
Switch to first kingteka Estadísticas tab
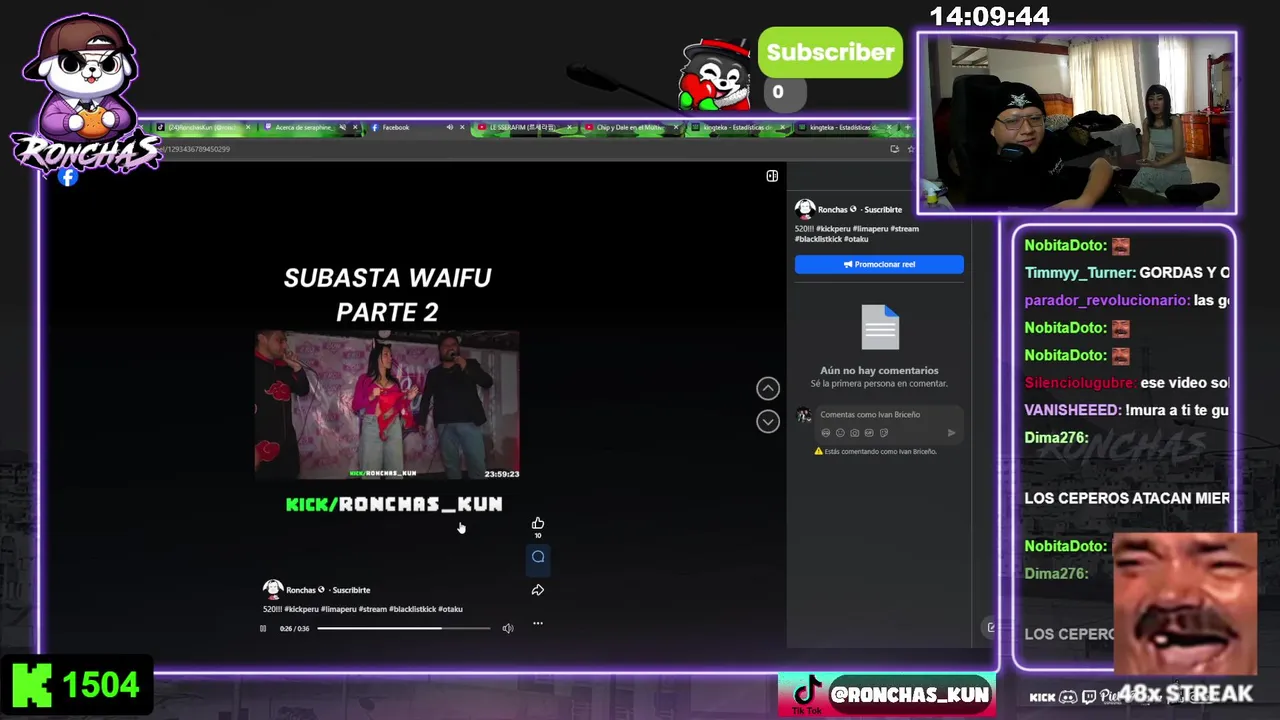(737, 127)
